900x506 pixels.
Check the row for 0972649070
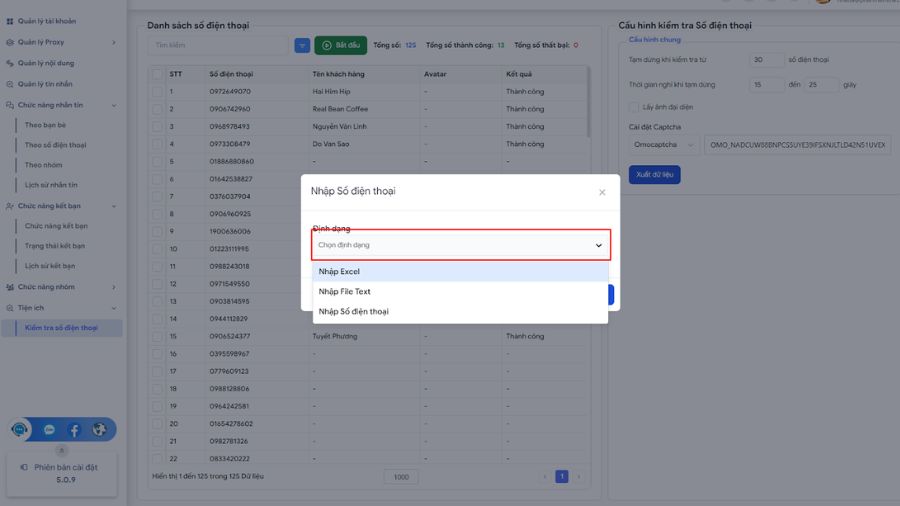pos(157,92)
